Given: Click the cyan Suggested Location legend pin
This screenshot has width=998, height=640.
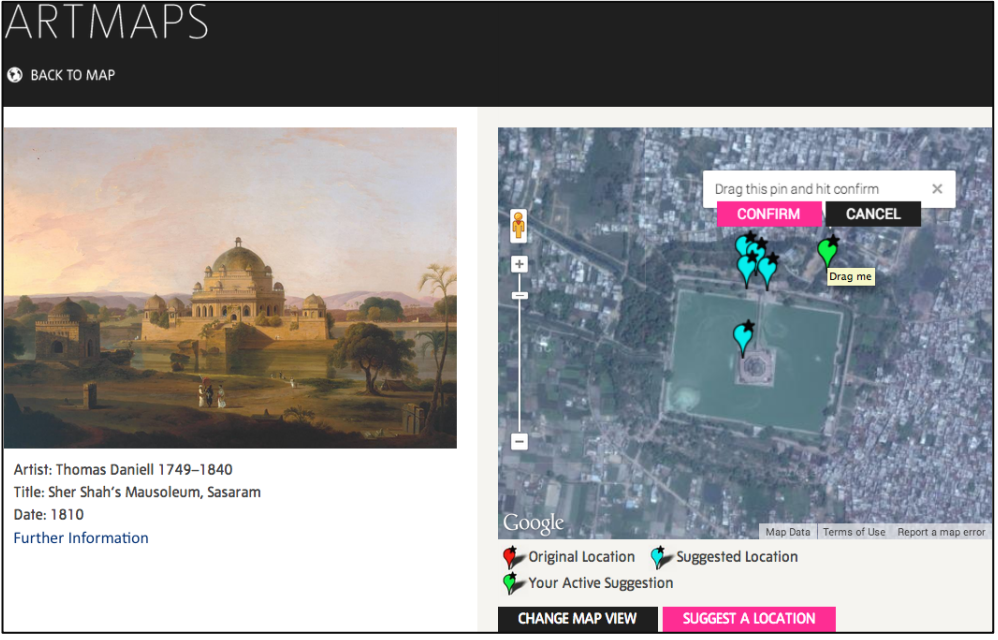Looking at the screenshot, I should click(x=659, y=557).
